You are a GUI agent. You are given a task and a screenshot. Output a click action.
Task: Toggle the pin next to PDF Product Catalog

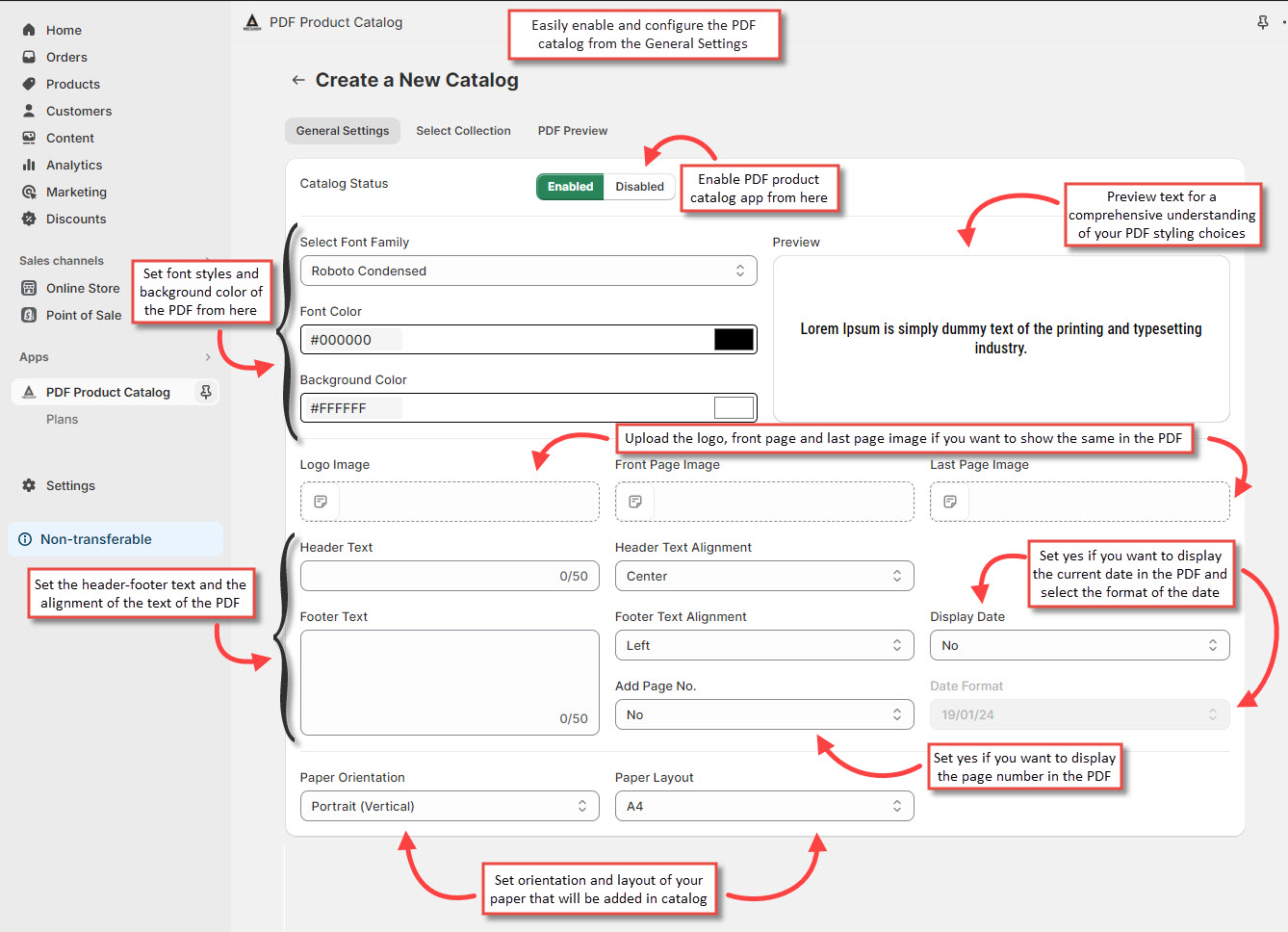coord(205,392)
